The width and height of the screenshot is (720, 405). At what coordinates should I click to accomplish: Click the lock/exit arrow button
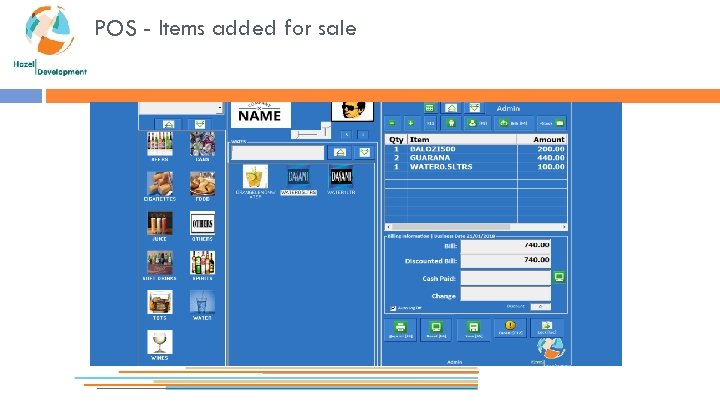coord(547,328)
